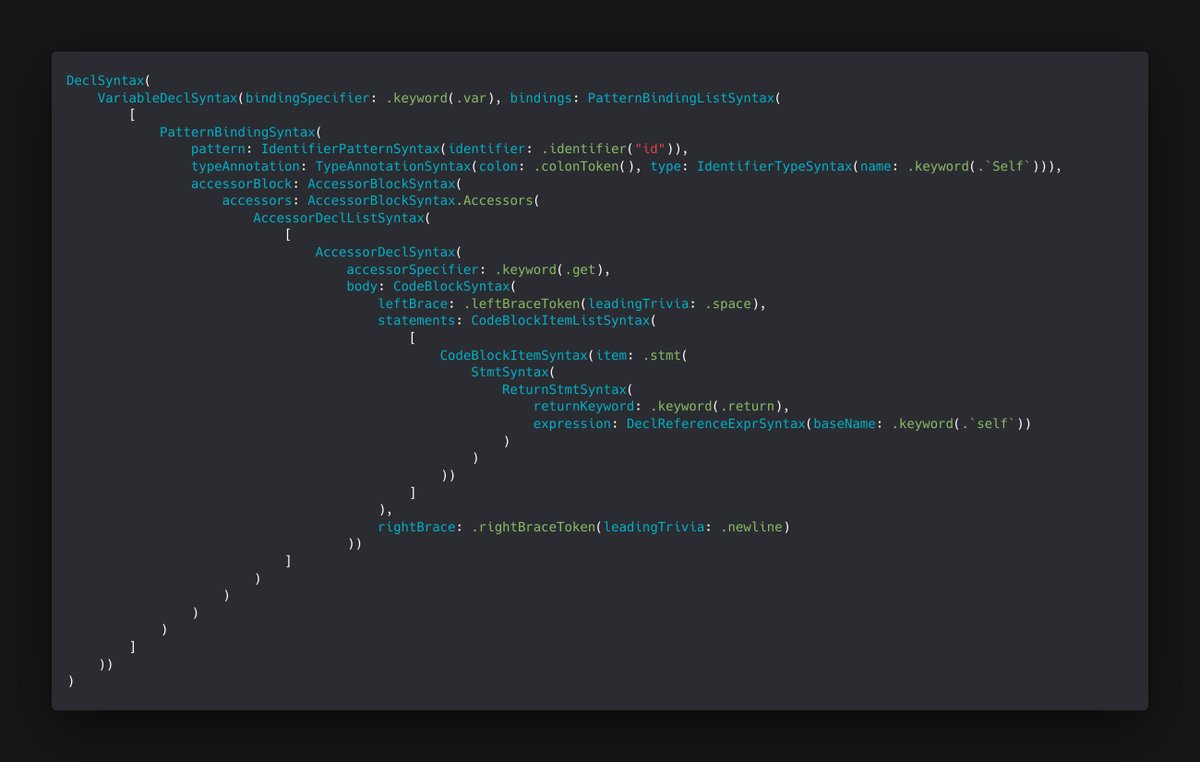Select the AccessorDeclListSyntax identifier
Viewport: 1200px width, 762px height.
(340, 218)
